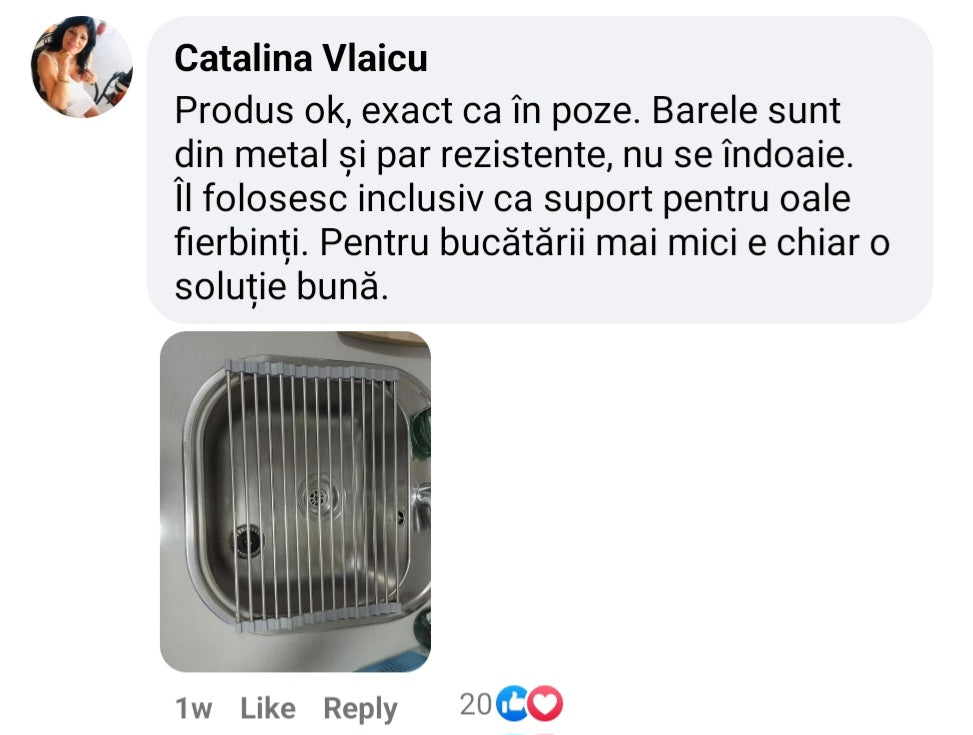973x735 pixels.
Task: Reply to Catalina Vlaicu's comment
Action: coord(360,709)
